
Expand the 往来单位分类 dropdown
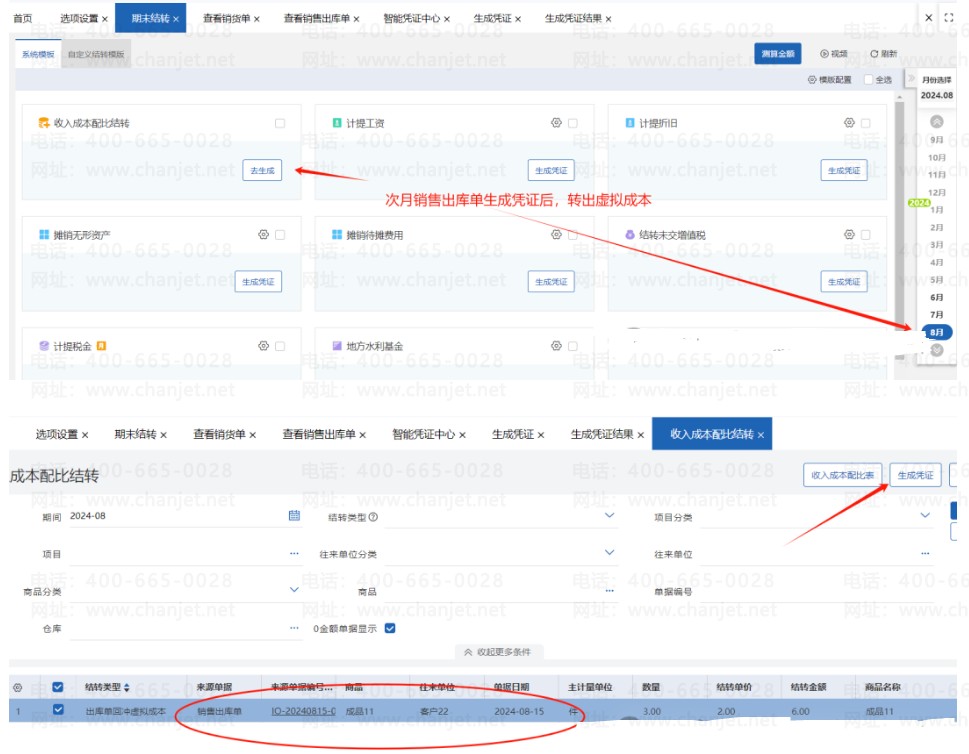point(609,553)
